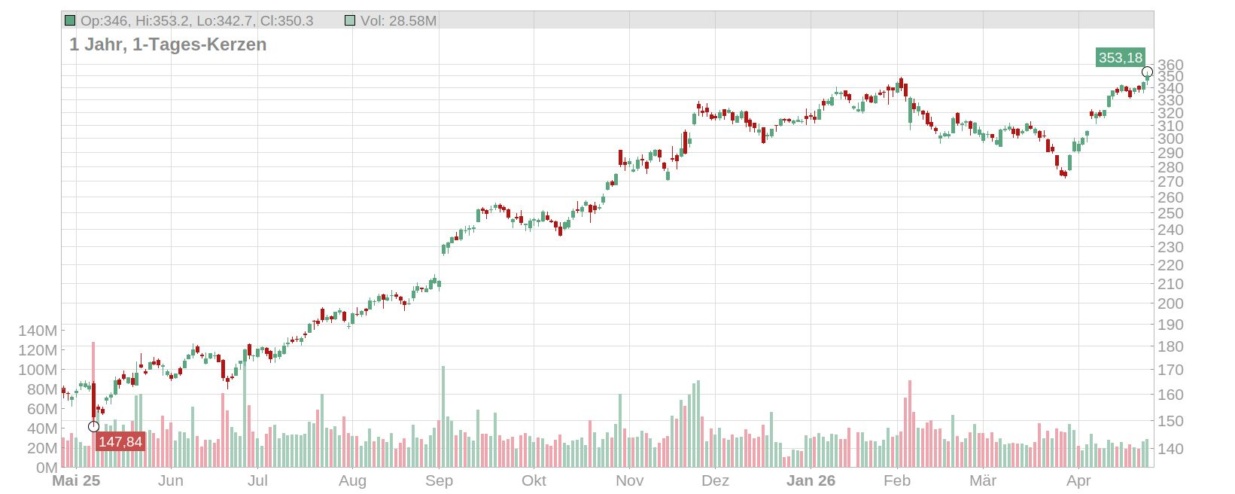Image resolution: width=1235 pixels, height=494 pixels.
Task: Click the tall red volume bar in early February
Action: coord(910,423)
